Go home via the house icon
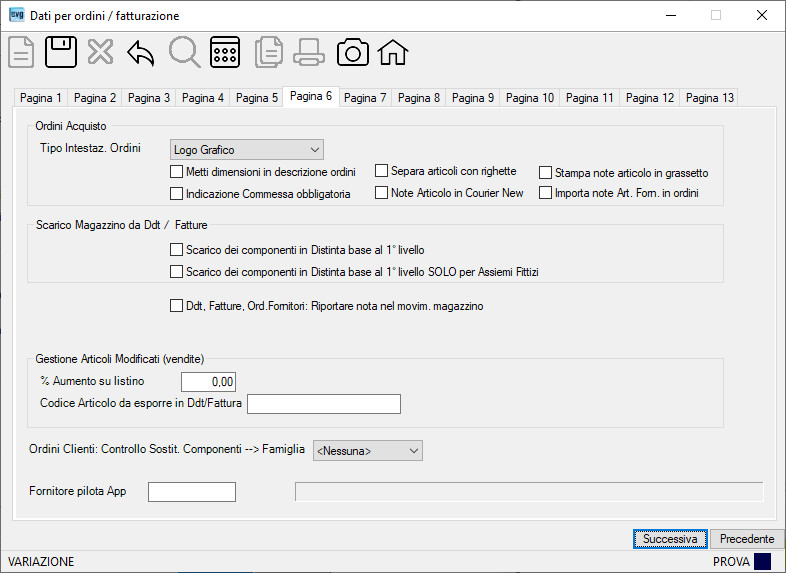This screenshot has width=786, height=573. pyautogui.click(x=393, y=52)
